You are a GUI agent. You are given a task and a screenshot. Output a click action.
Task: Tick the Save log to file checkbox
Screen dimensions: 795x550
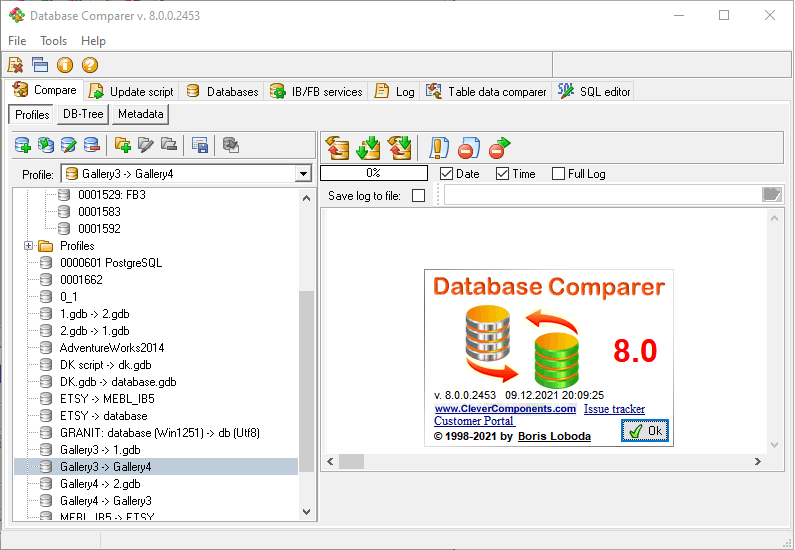(x=418, y=196)
